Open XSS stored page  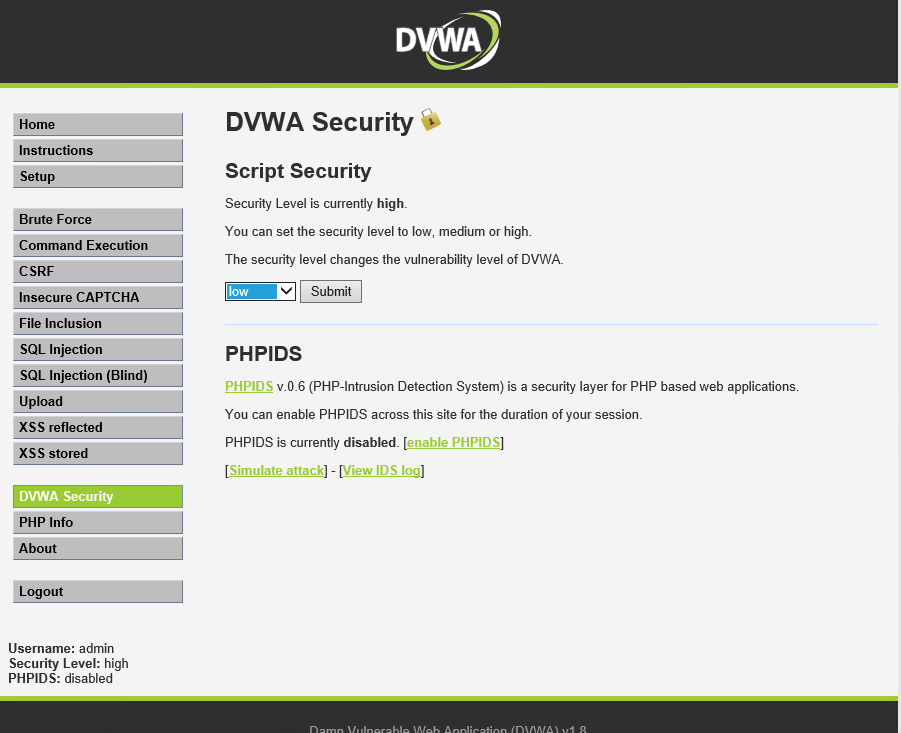tap(98, 453)
